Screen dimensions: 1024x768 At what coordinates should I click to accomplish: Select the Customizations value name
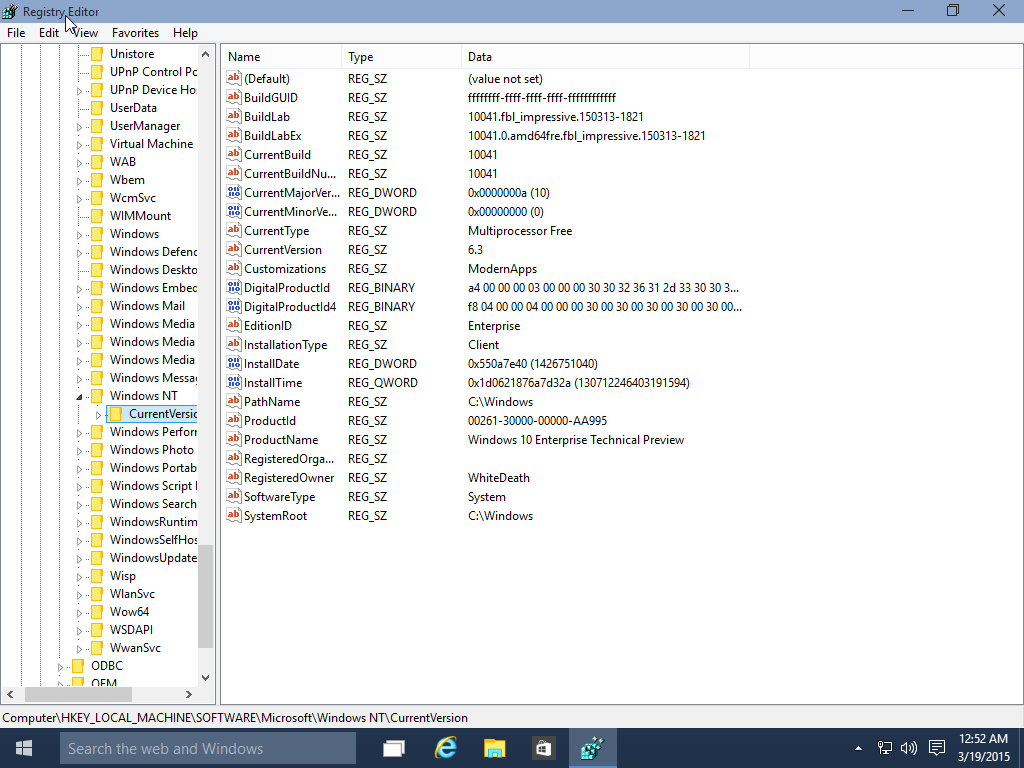coord(285,269)
